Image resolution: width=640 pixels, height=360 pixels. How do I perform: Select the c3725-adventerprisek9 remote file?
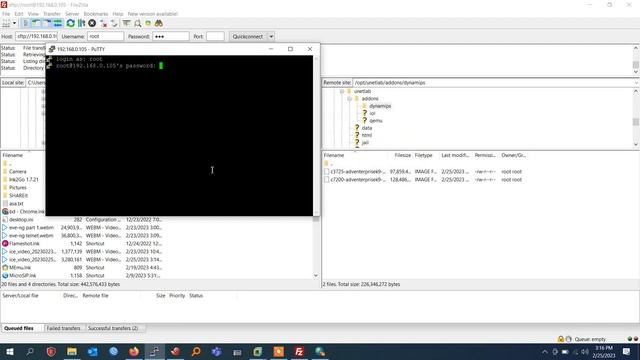coord(358,172)
